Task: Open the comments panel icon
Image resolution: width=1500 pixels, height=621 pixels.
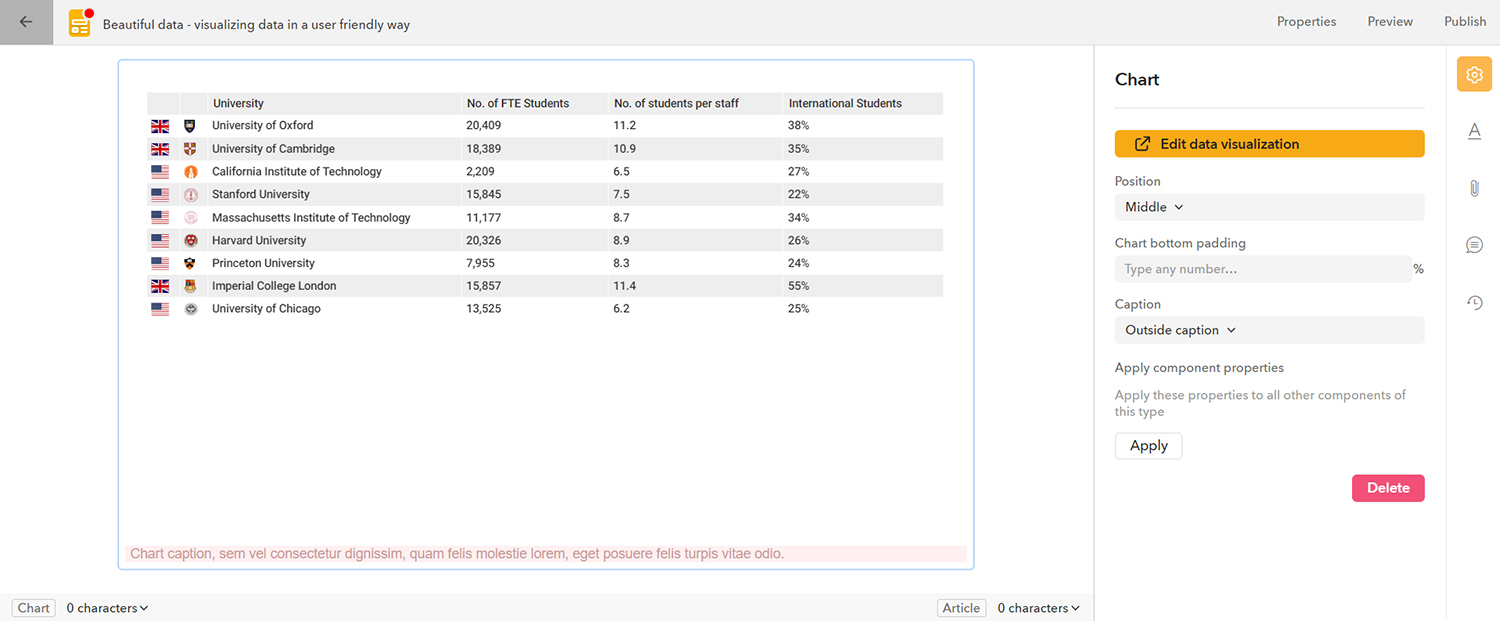Action: [1474, 245]
